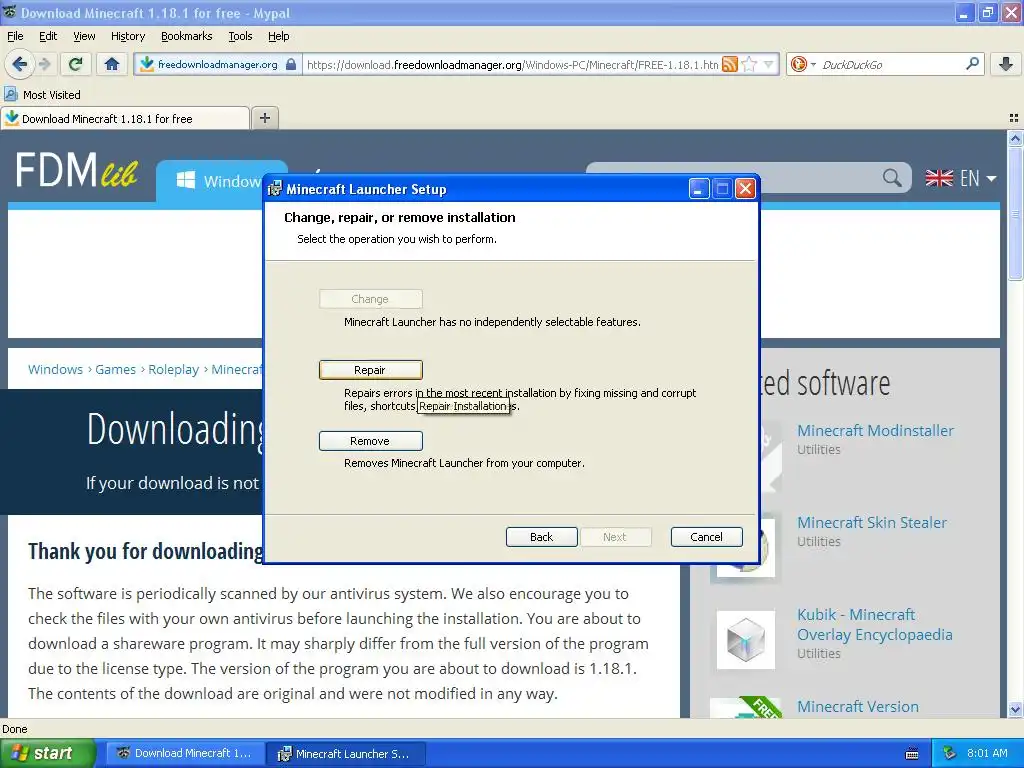The image size is (1024, 768).
Task: Click the Start button
Action: coord(48,753)
